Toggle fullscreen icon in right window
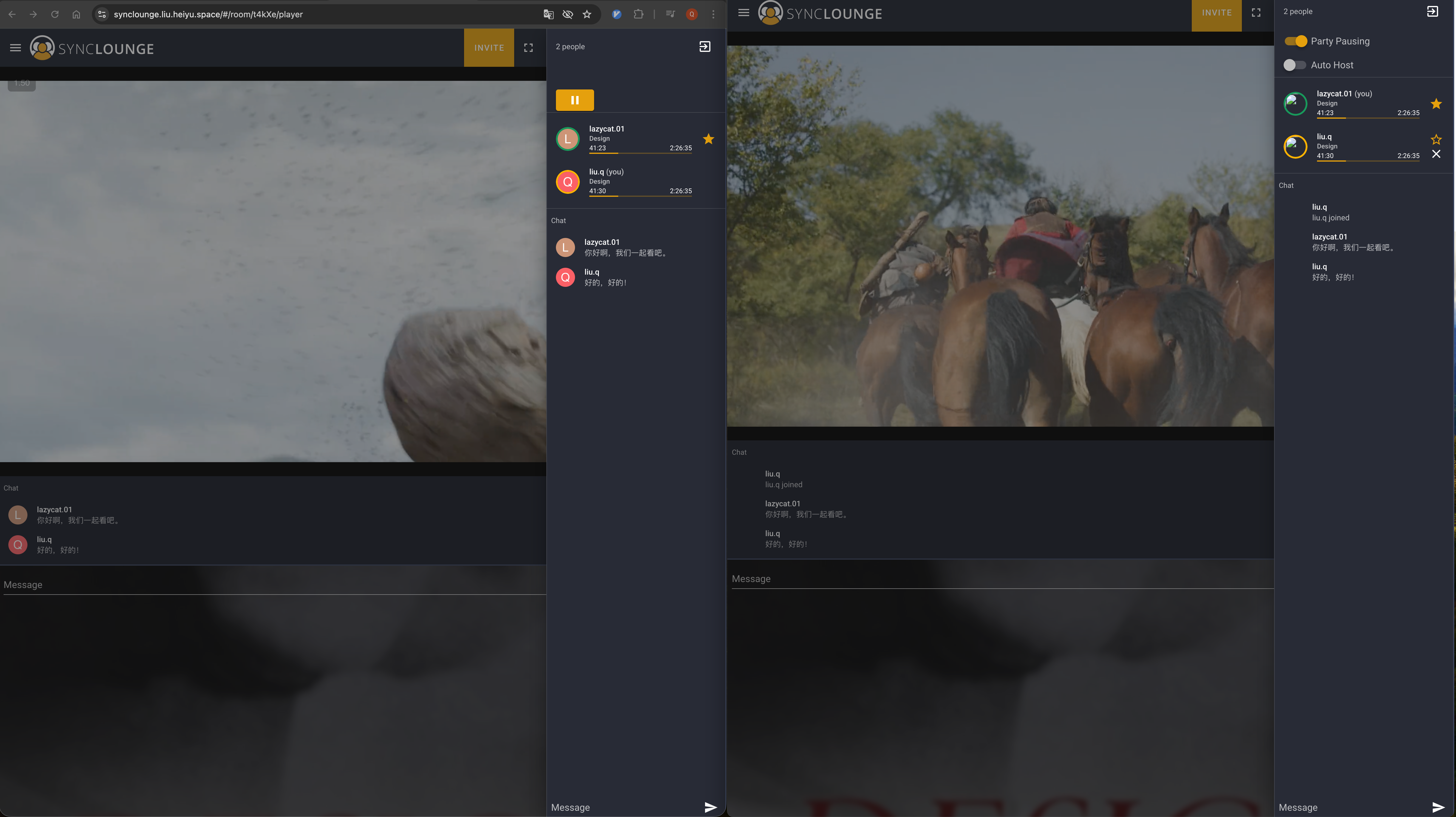This screenshot has width=1456, height=817. point(1256,13)
